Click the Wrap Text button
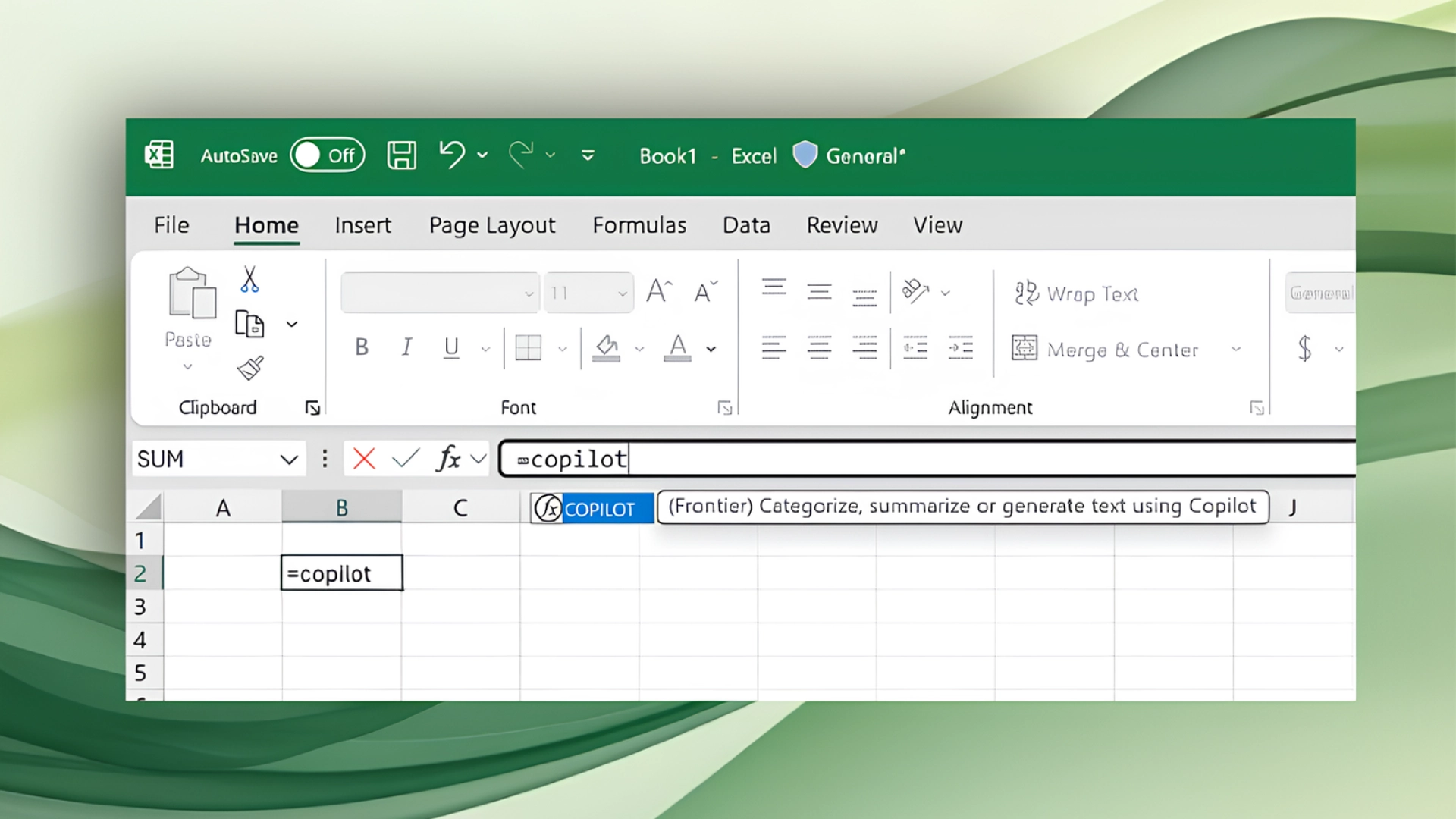The image size is (1456, 819). click(x=1077, y=293)
